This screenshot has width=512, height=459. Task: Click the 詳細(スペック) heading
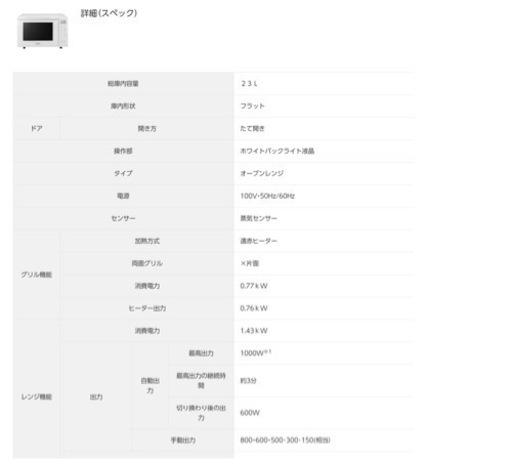pos(109,13)
